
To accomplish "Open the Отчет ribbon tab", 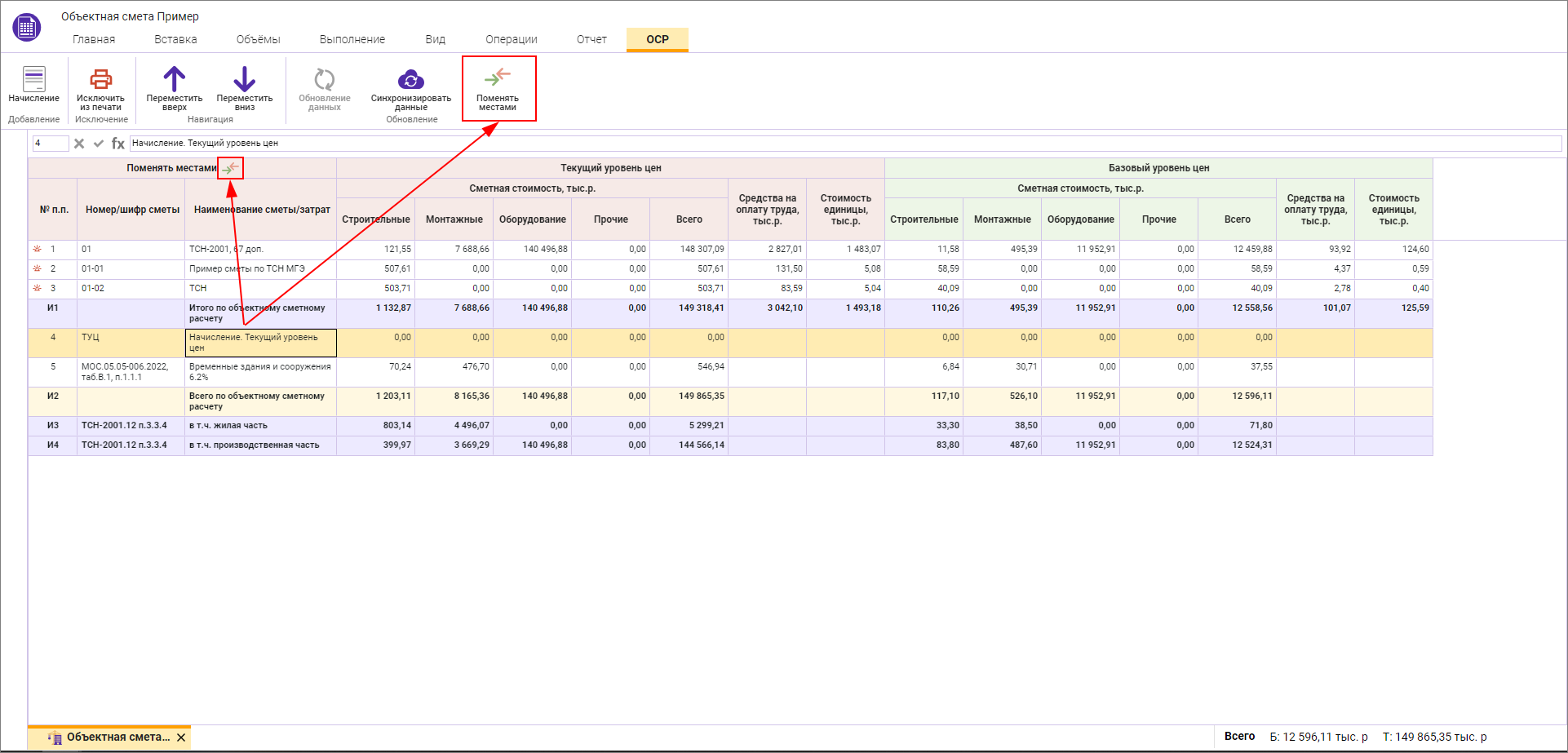I will click(591, 39).
